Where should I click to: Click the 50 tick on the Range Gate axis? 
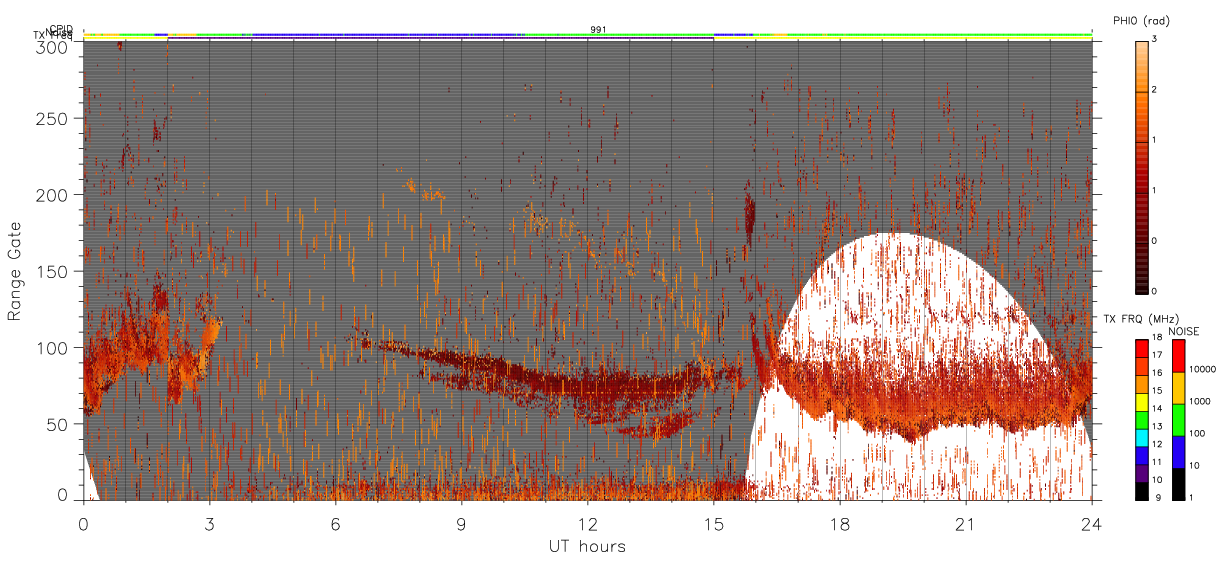coord(58,424)
